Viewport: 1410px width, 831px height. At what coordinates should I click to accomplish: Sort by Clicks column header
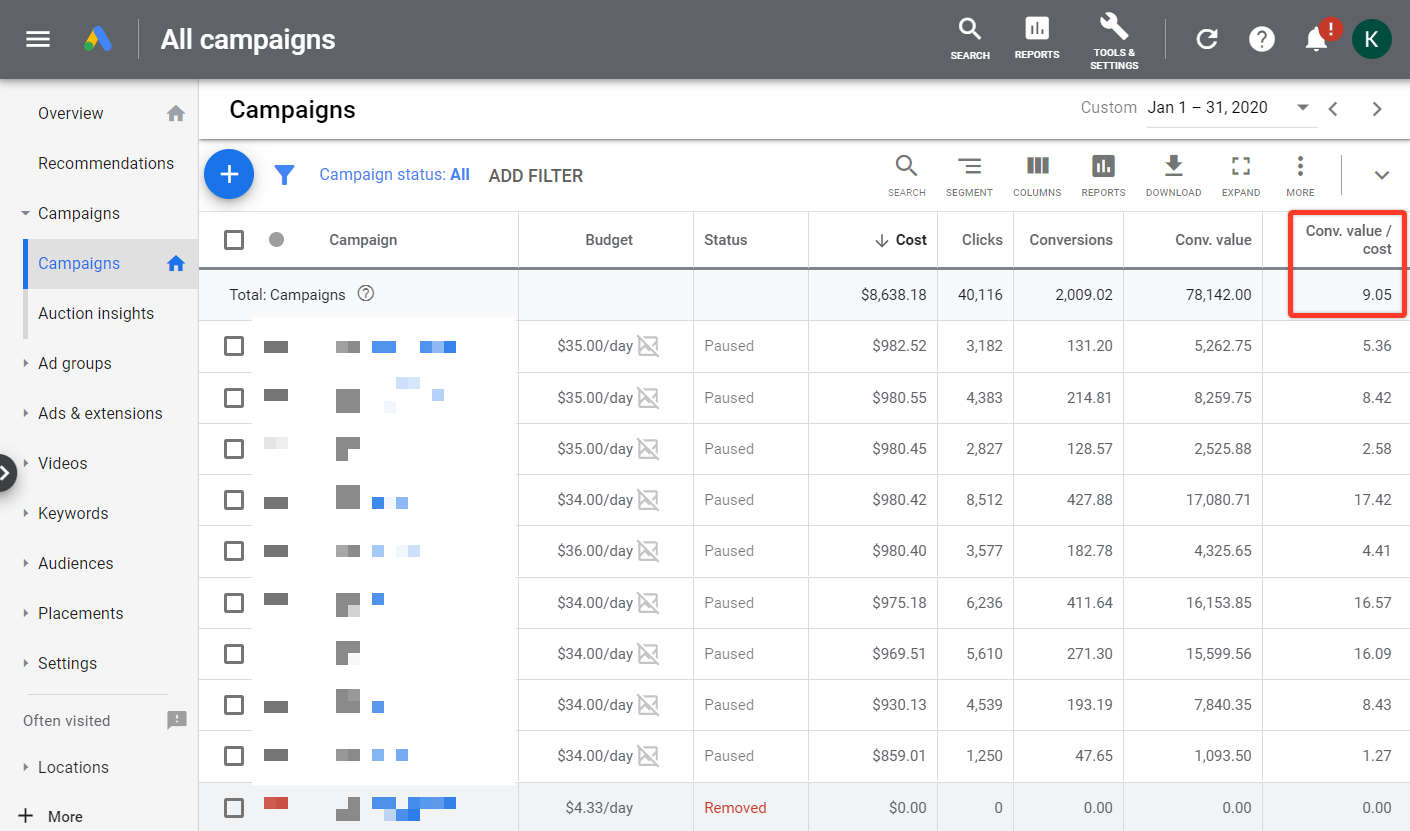pyautogui.click(x=982, y=240)
